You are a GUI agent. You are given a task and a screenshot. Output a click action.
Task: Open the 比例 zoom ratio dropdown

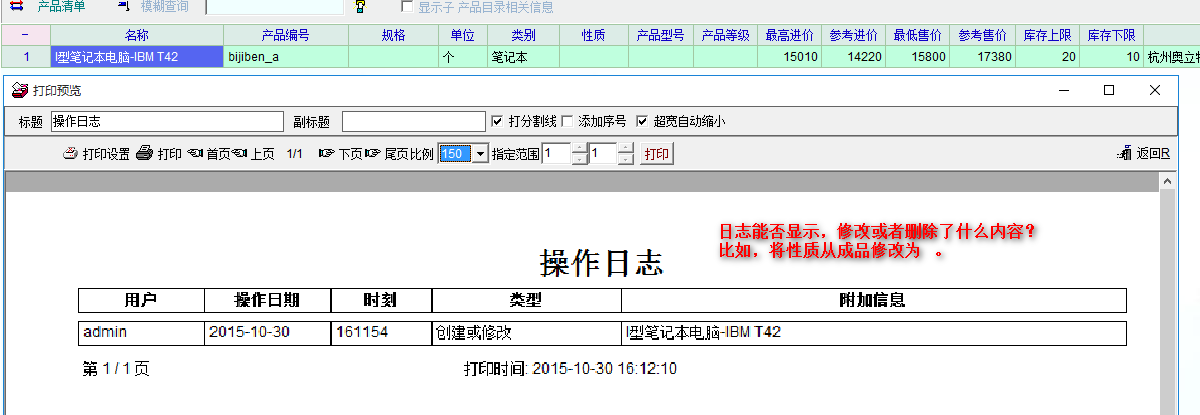[x=480, y=154]
